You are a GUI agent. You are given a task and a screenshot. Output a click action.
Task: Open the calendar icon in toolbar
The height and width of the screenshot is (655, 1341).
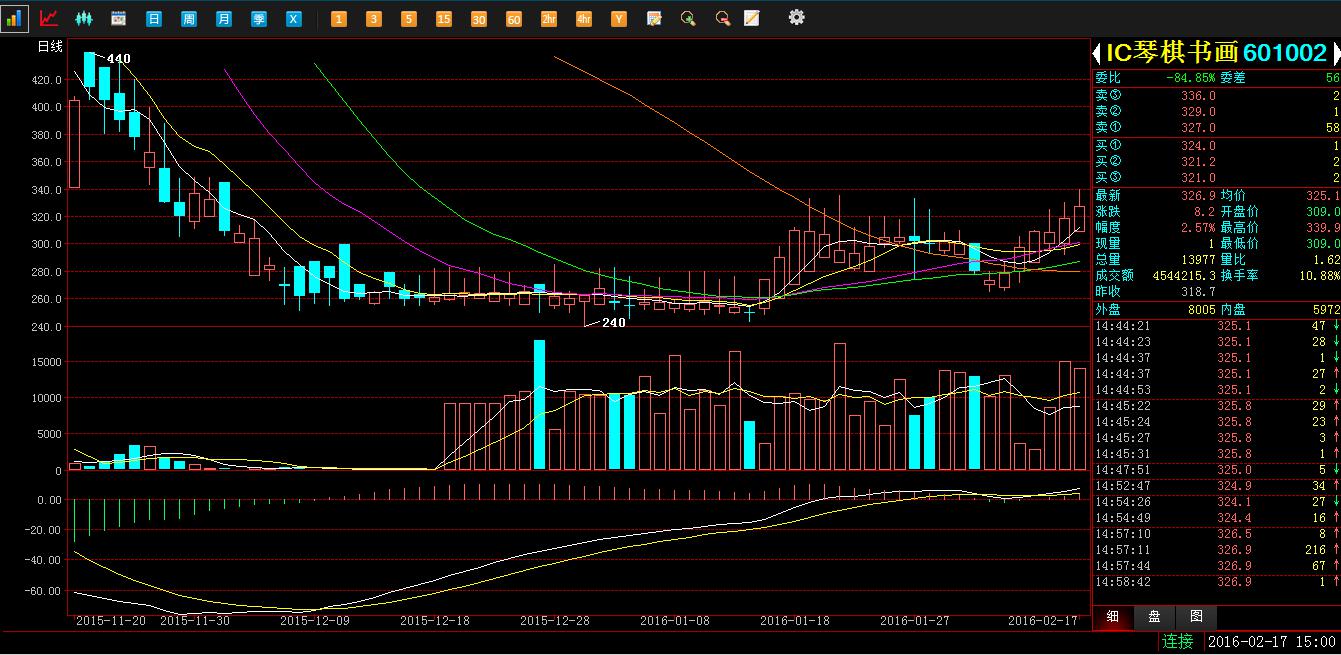click(118, 18)
